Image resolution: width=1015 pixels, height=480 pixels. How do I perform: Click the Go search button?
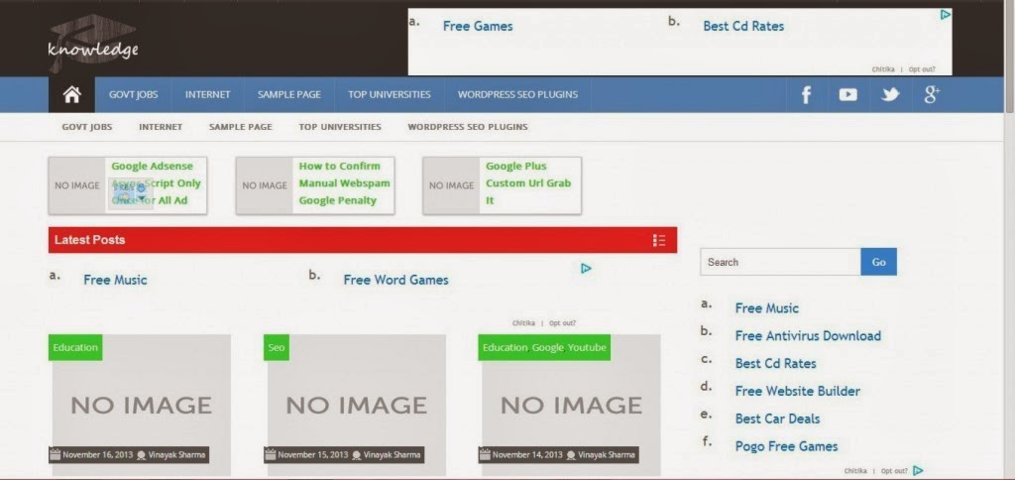878,262
